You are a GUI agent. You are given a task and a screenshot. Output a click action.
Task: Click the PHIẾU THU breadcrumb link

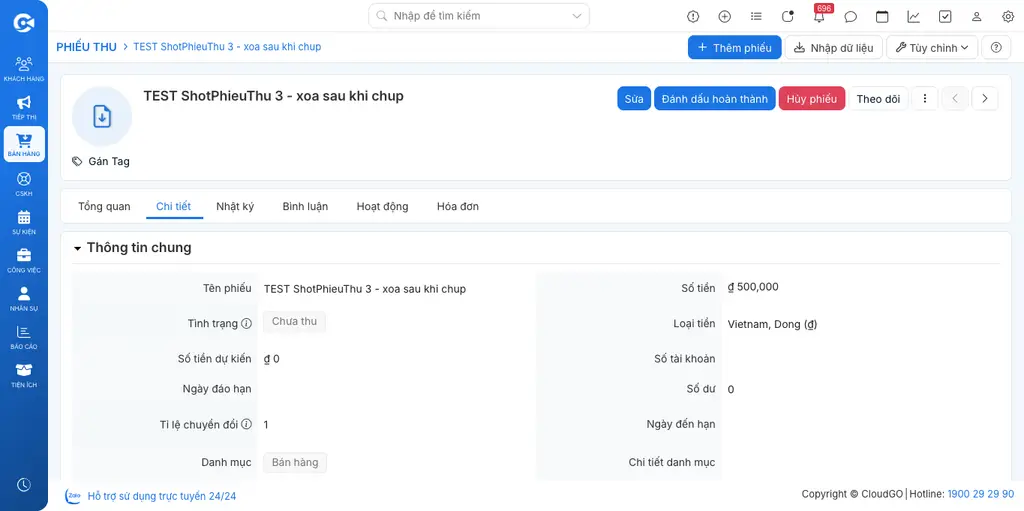click(x=86, y=47)
